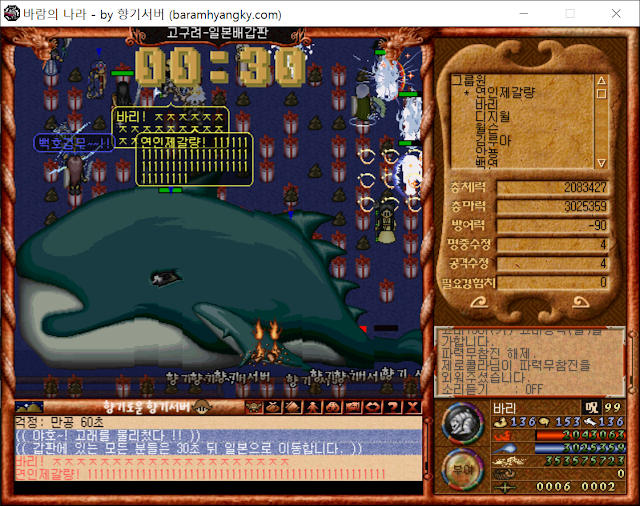Click the binoculars look icon
Viewport: 640px width, 506px height.
click(x=333, y=407)
